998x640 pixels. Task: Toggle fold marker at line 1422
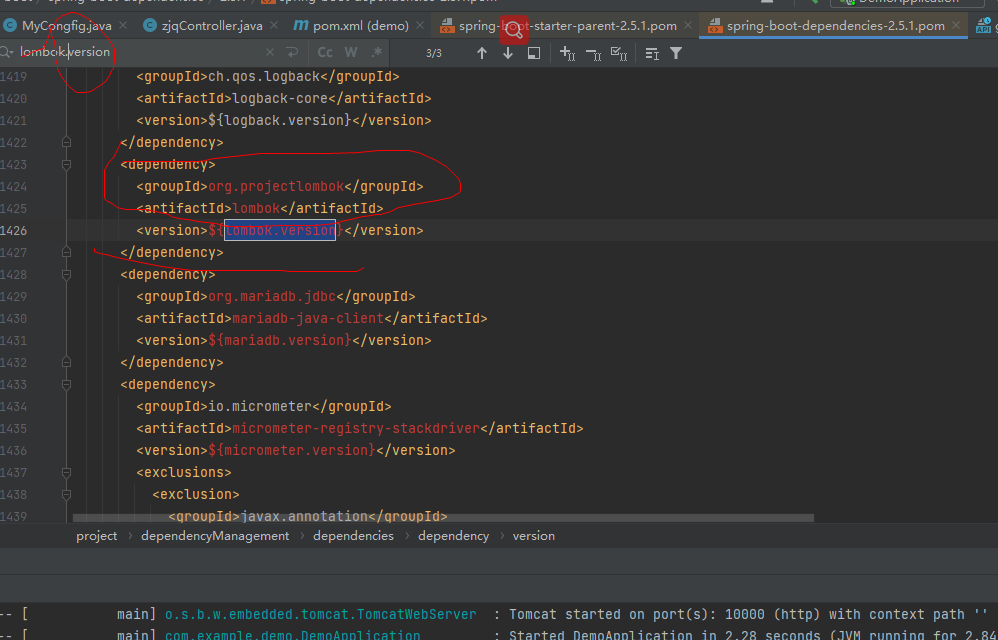pyautogui.click(x=66, y=143)
